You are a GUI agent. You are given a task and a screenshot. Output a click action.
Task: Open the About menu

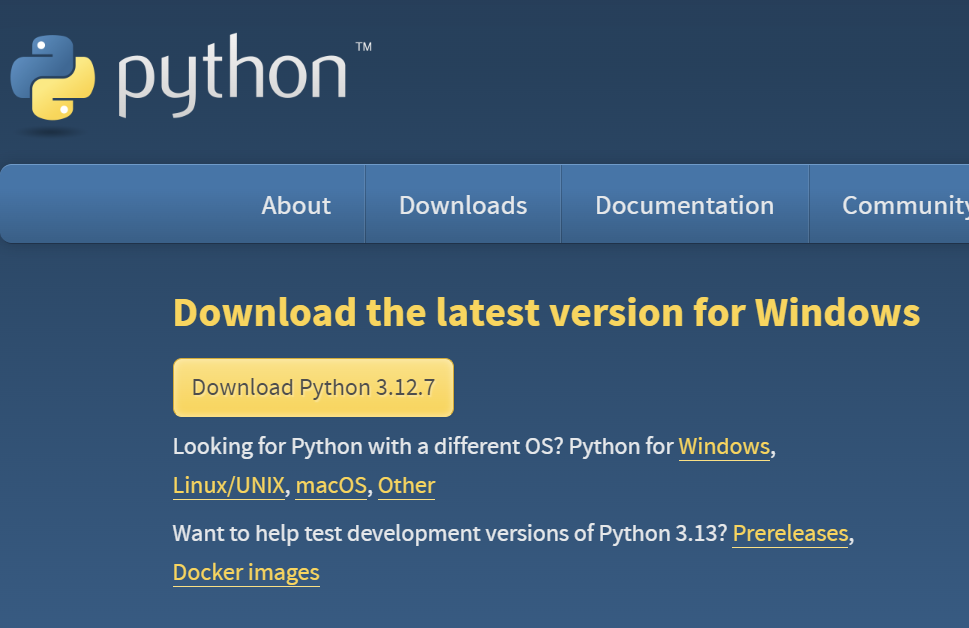point(296,205)
